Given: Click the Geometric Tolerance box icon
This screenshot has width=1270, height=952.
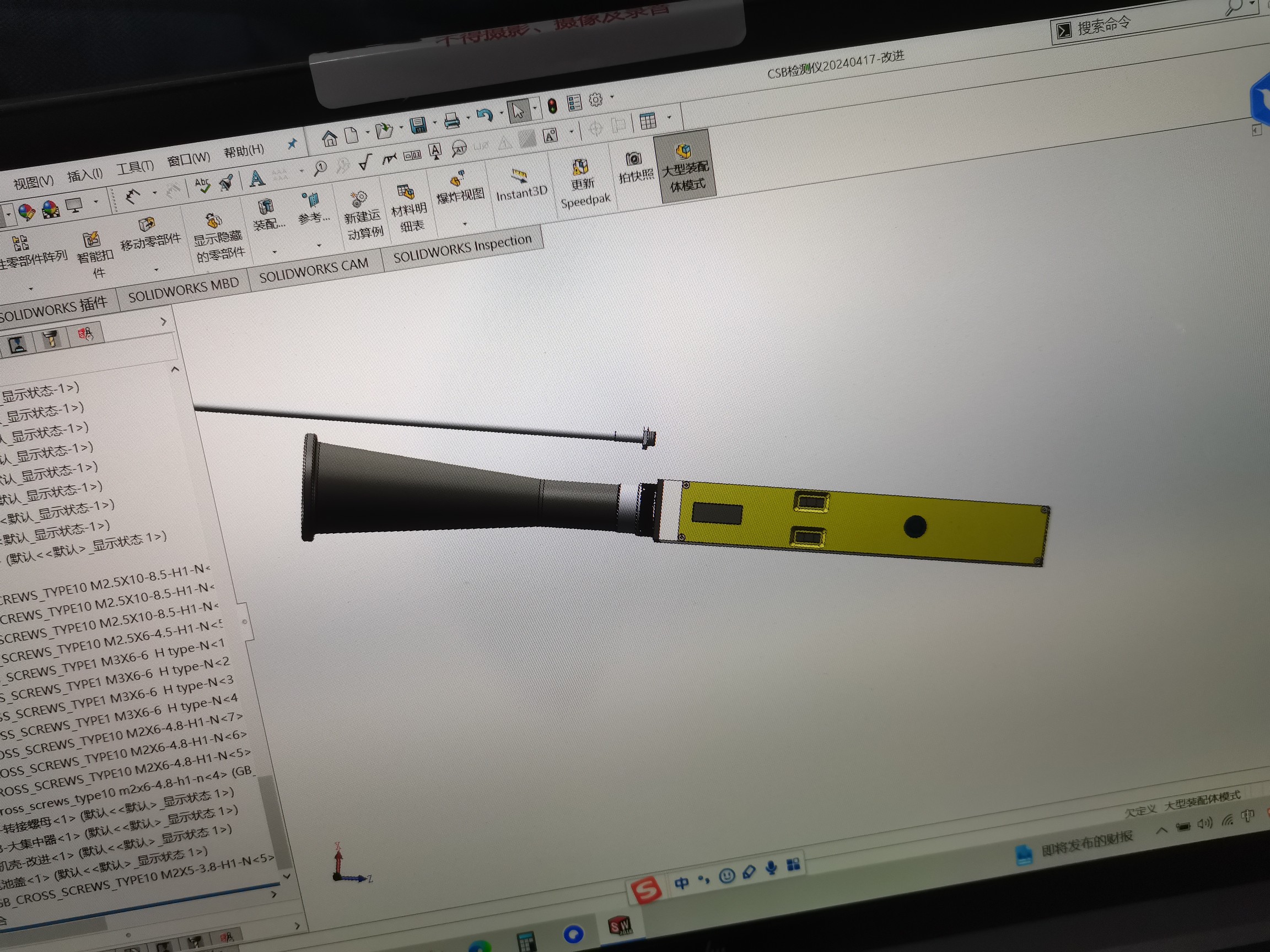Looking at the screenshot, I should (412, 155).
